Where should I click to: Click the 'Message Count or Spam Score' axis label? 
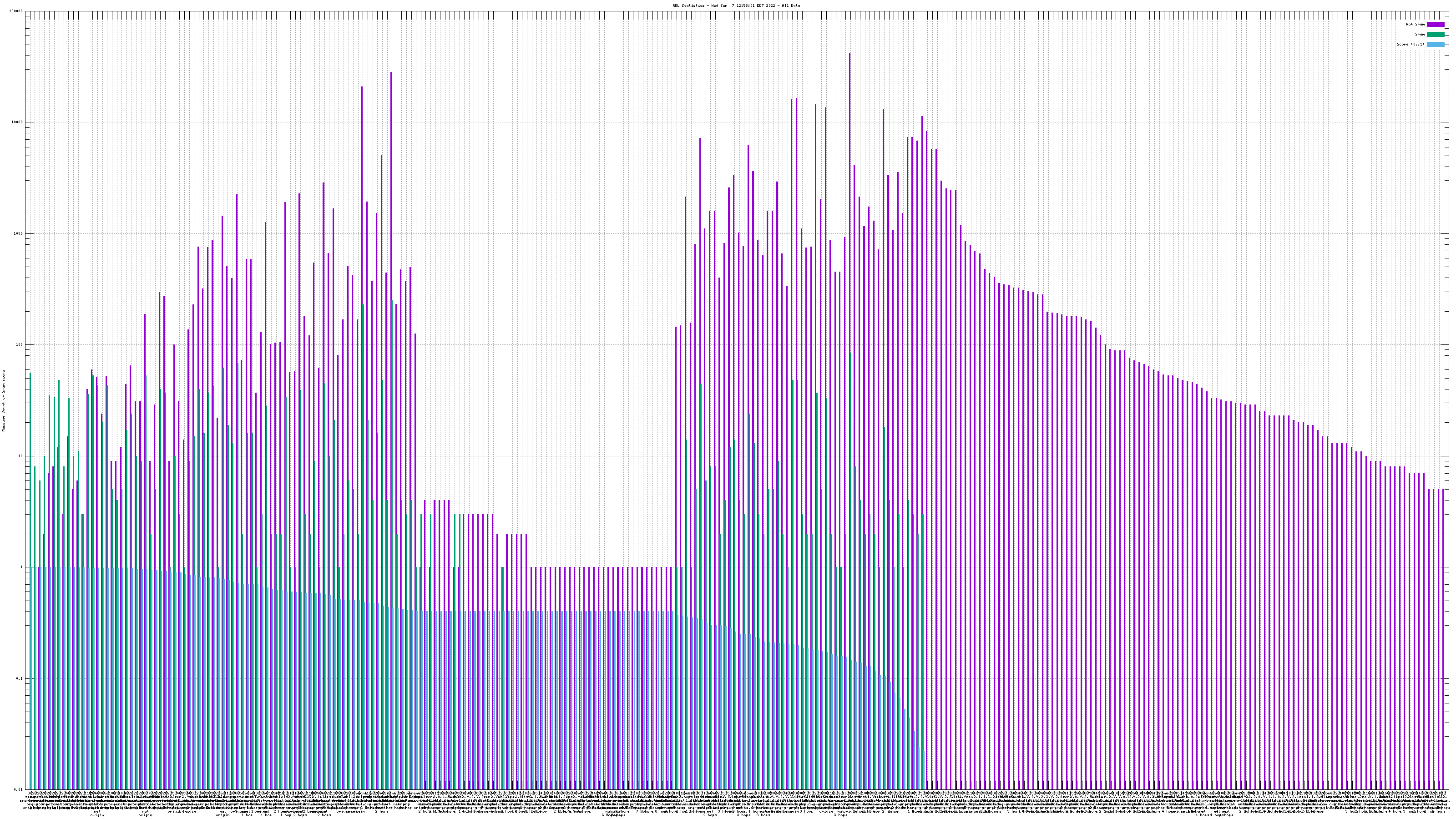pos(3,401)
